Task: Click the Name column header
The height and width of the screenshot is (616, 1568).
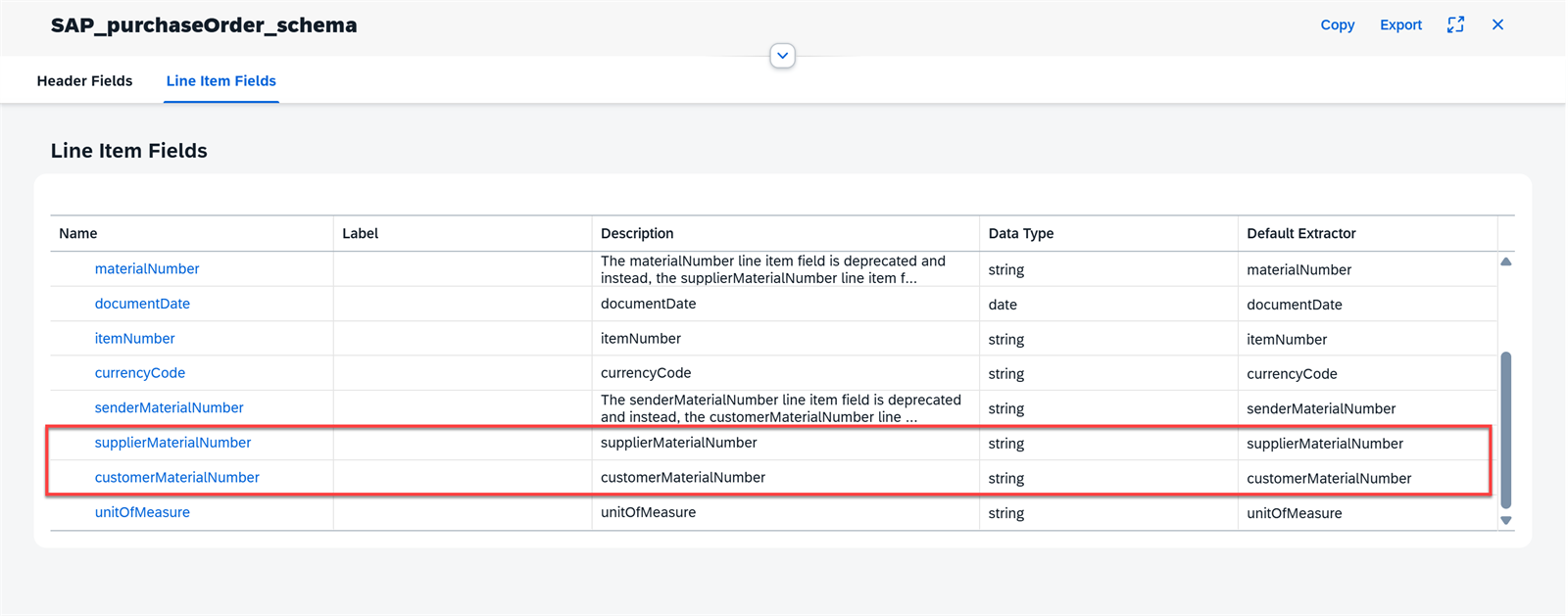Action: (x=192, y=233)
